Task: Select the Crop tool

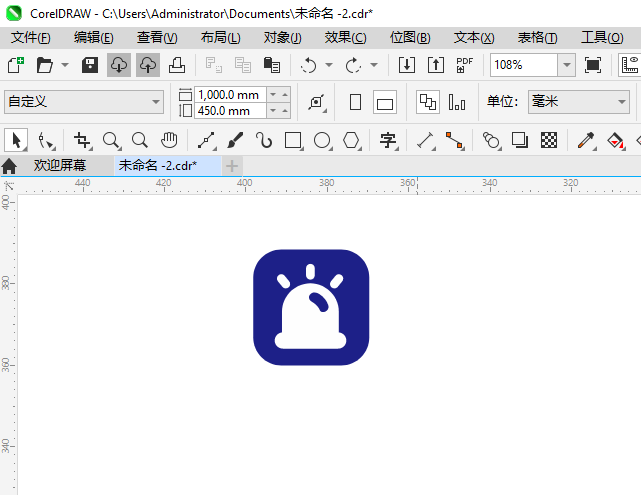Action: click(82, 141)
